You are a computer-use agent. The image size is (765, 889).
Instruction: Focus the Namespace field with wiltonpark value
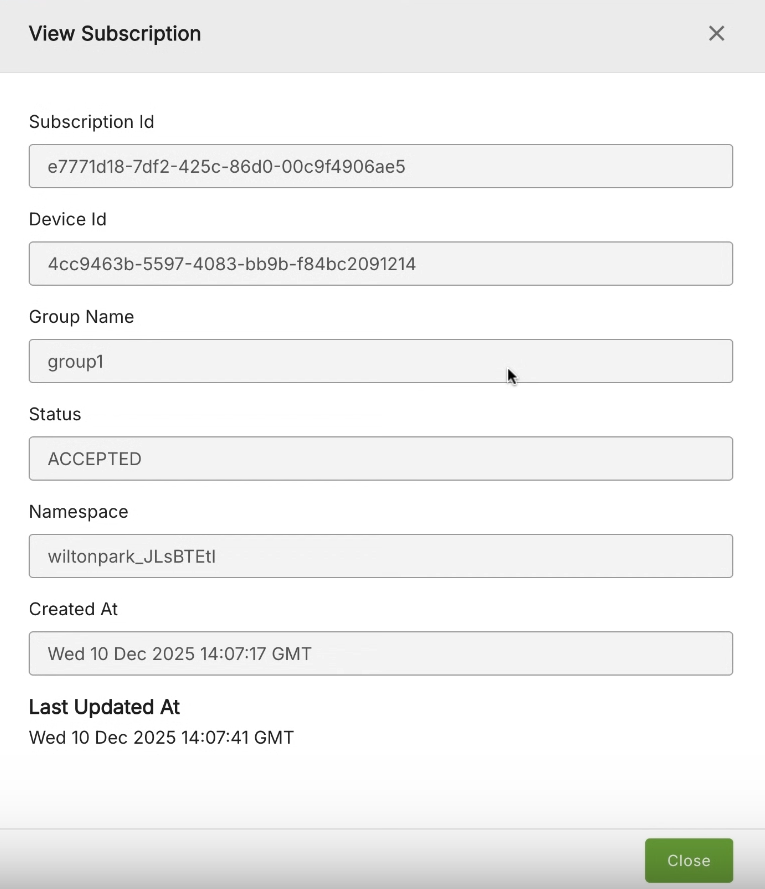click(380, 556)
